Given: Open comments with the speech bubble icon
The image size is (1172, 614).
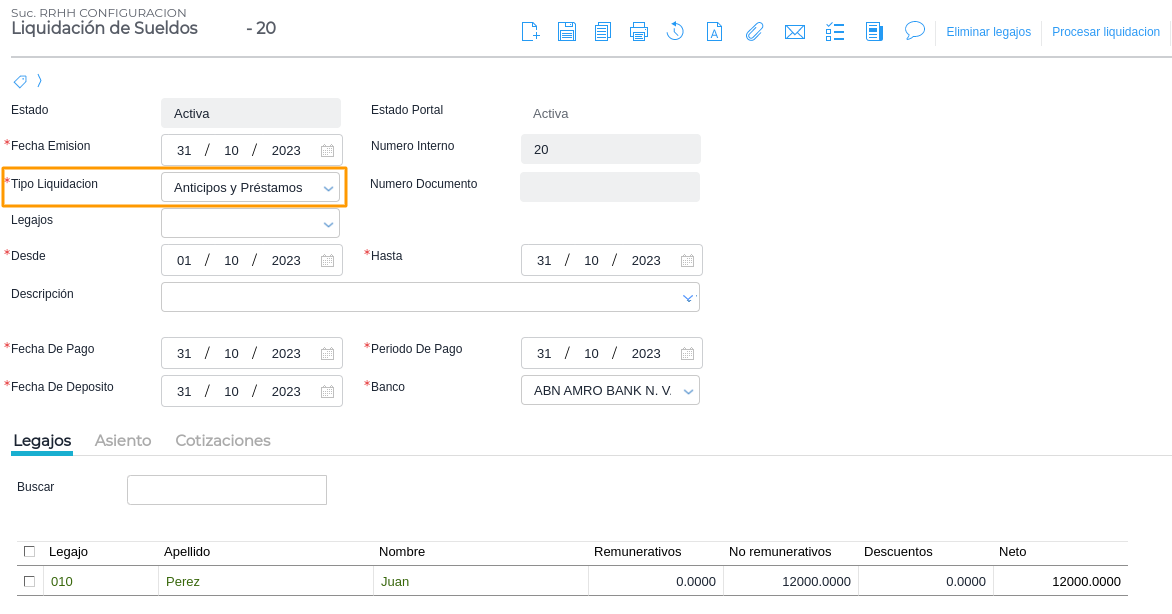Looking at the screenshot, I should click(914, 31).
